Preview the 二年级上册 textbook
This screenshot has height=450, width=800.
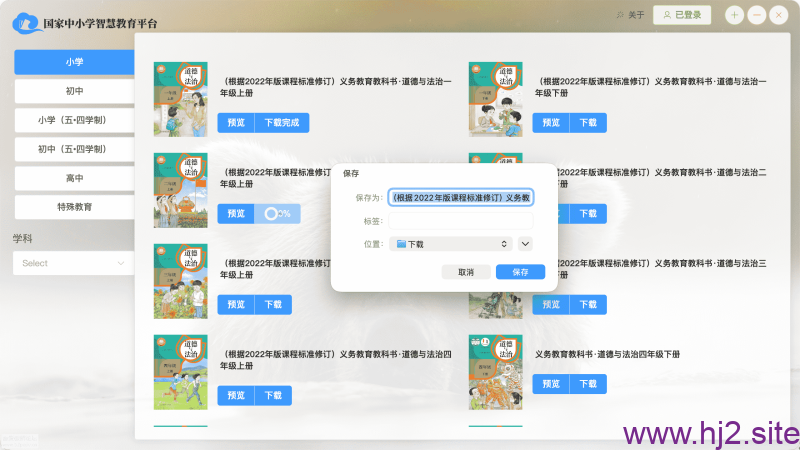pos(236,213)
